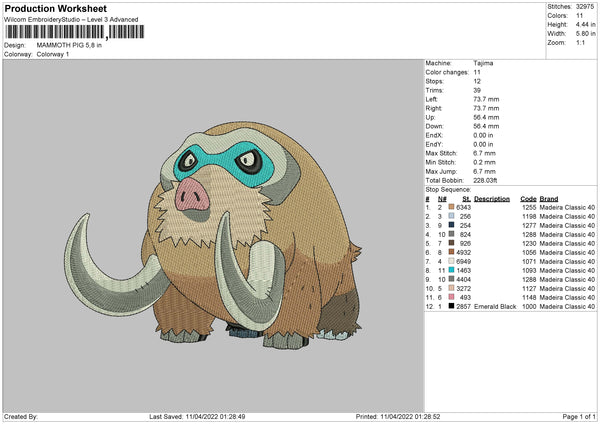Click the 'EndX:' label
The image size is (600, 424).
point(434,135)
